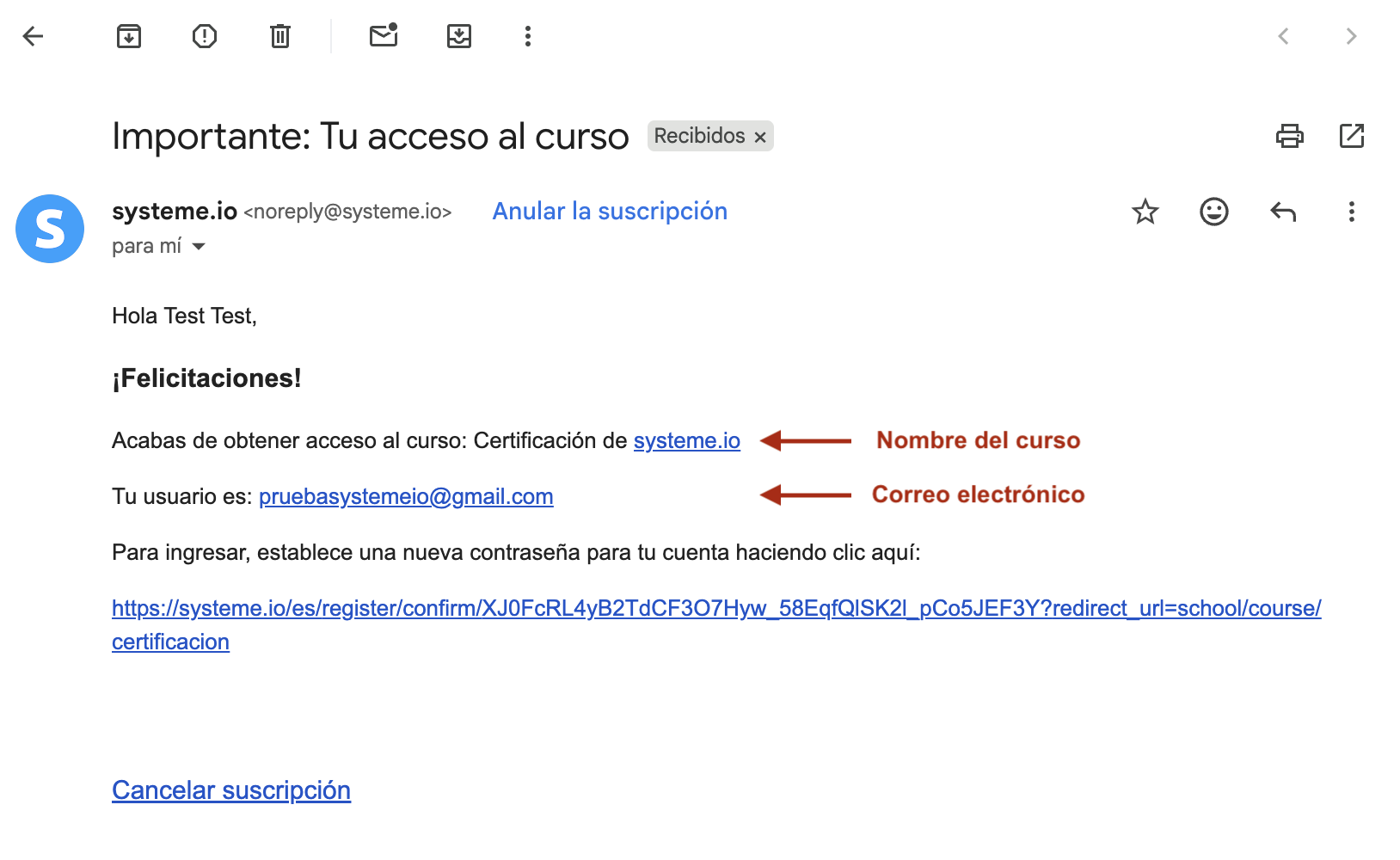Click the '¡Felicitaciones!' heading

206,378
